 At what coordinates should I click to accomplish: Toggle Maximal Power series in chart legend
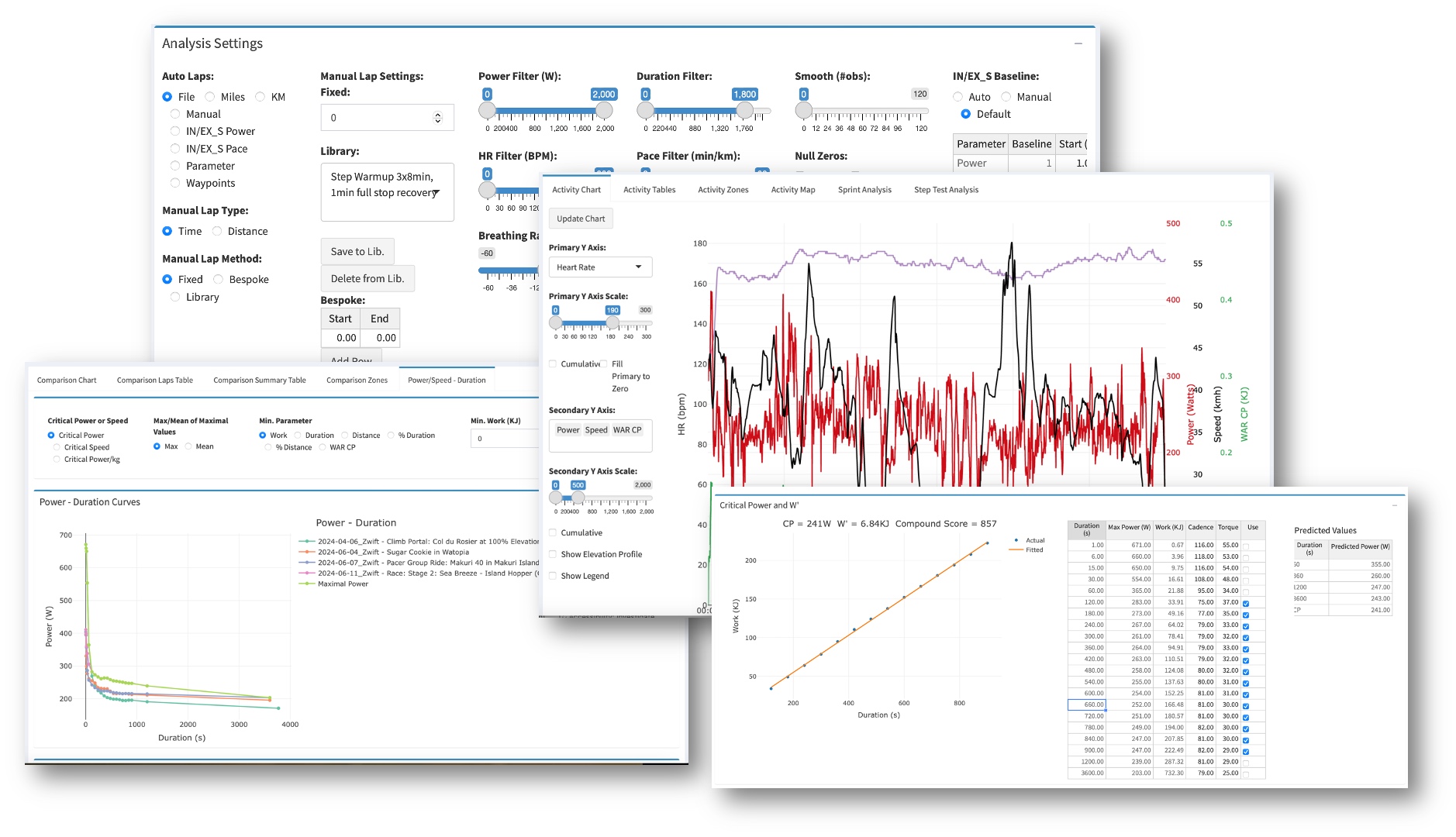coord(343,584)
